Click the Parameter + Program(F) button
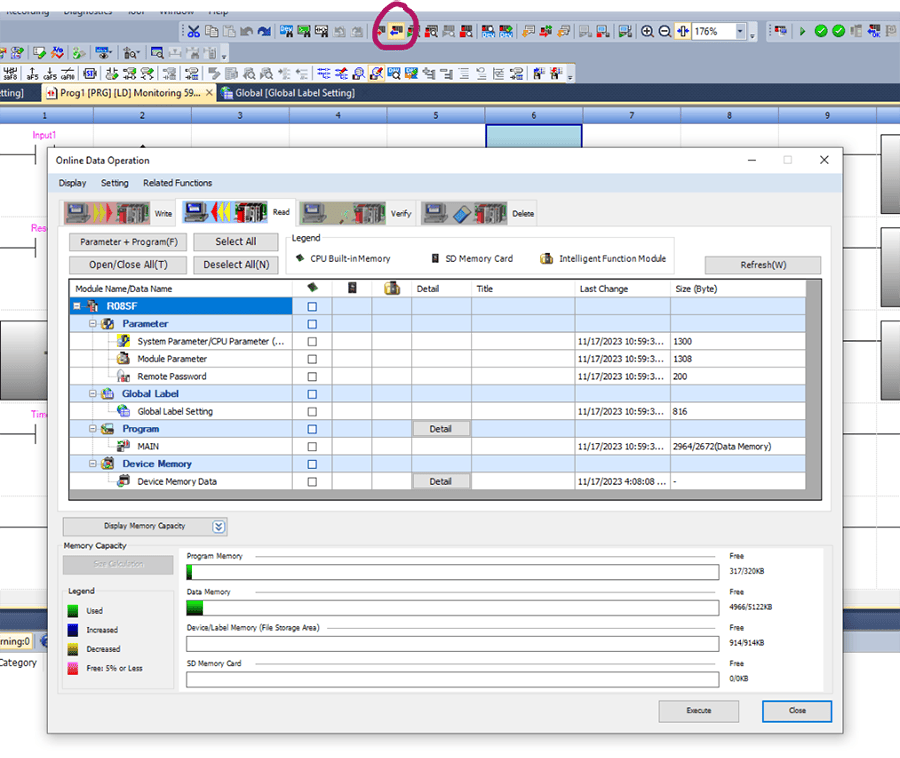Screen dimensions: 900x758 (128, 242)
